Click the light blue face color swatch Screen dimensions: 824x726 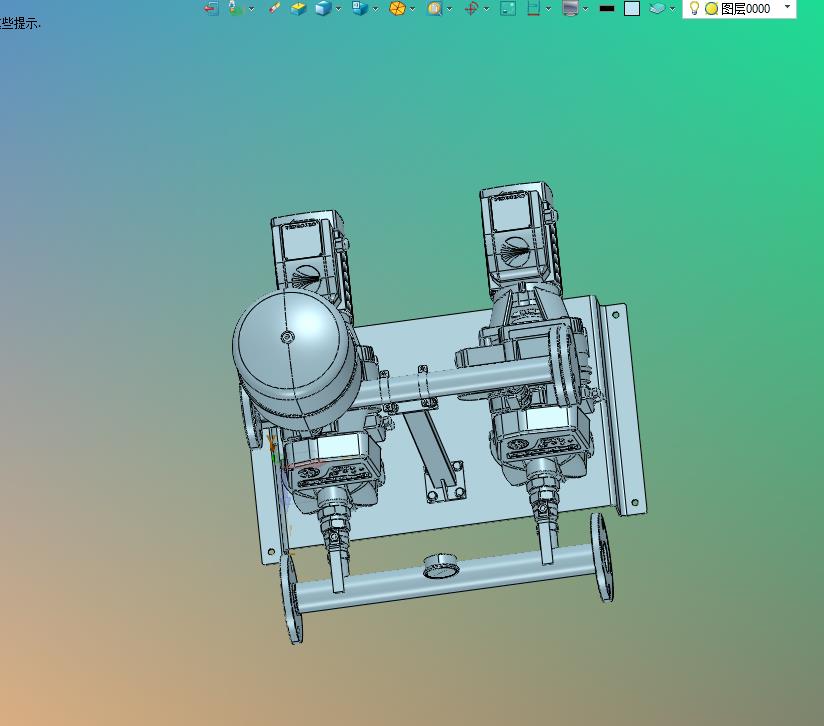pyautogui.click(x=632, y=8)
